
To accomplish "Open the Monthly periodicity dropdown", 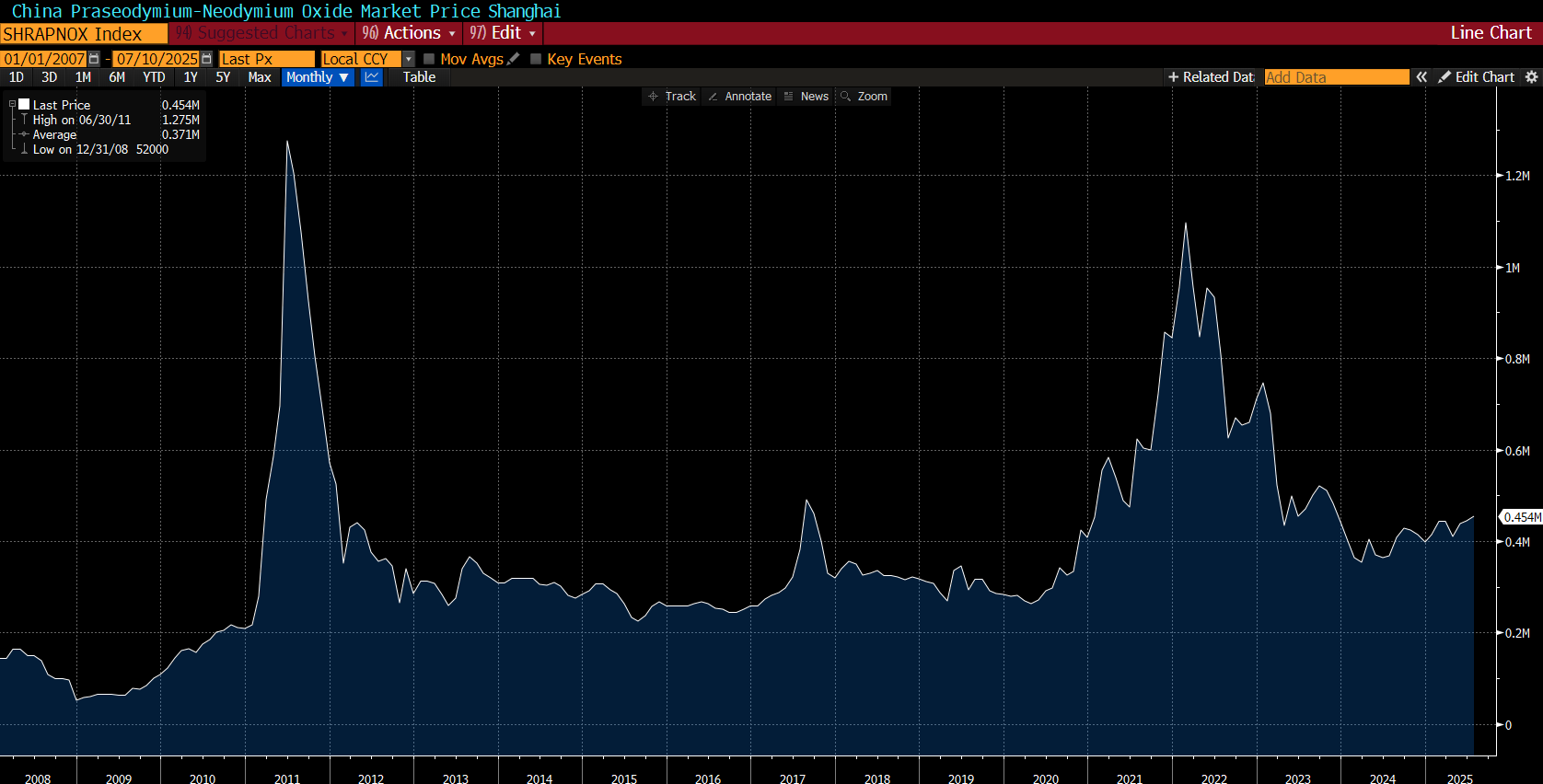I will 318,77.
